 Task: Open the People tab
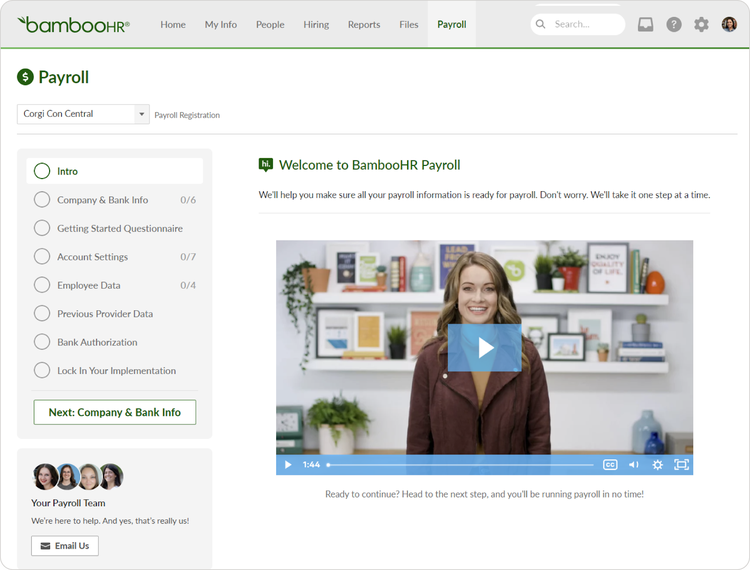[x=270, y=24]
